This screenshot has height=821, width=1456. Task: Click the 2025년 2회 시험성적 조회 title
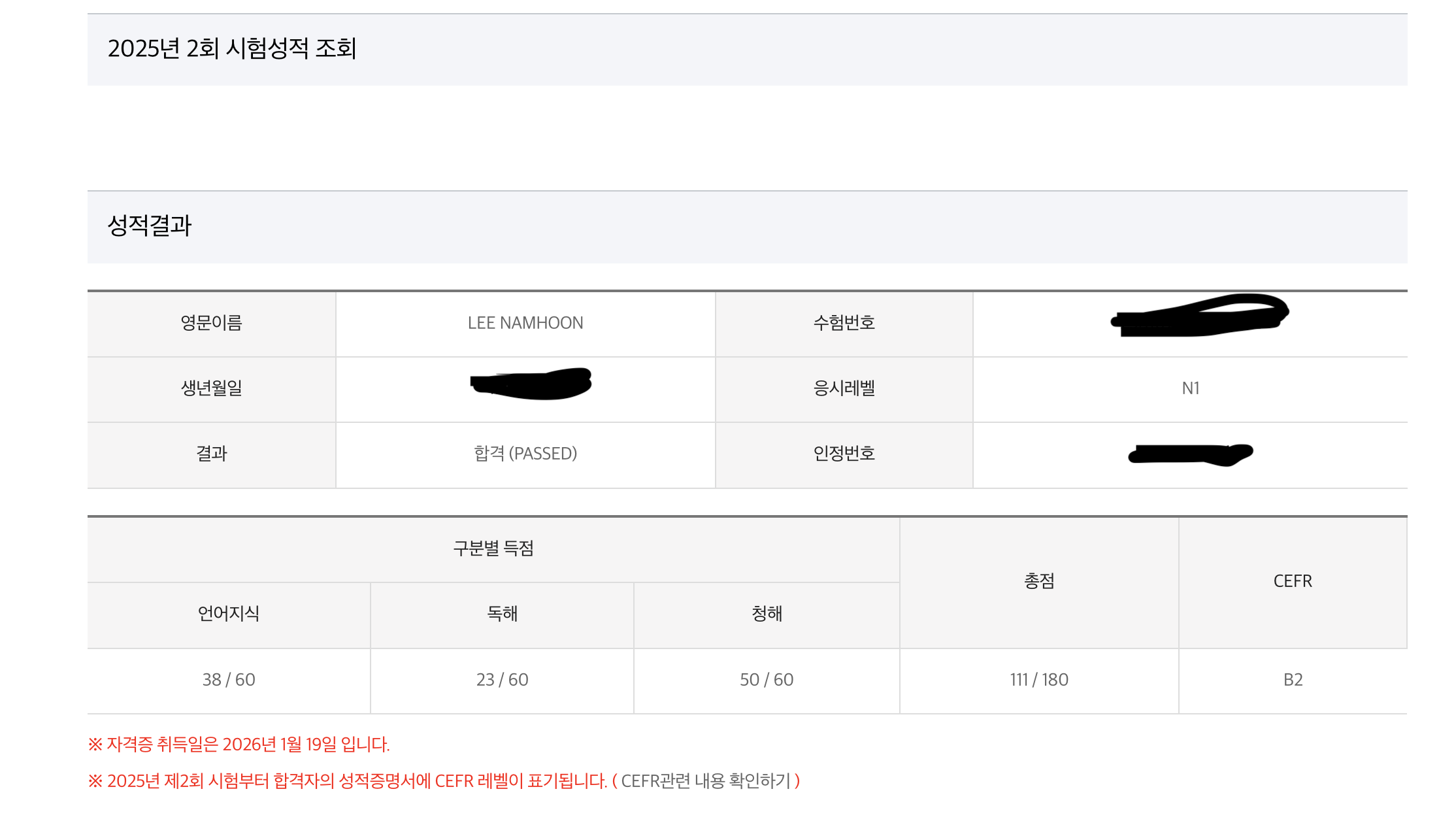pyautogui.click(x=232, y=49)
